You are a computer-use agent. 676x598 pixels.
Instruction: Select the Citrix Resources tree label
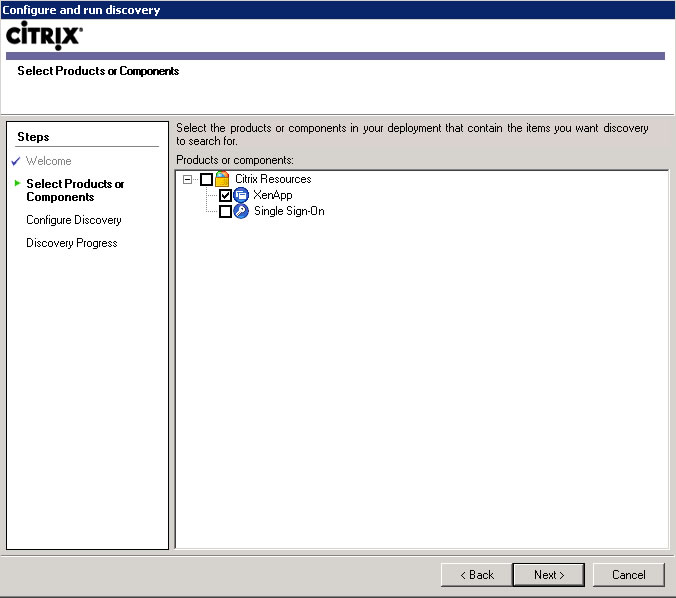coord(273,179)
